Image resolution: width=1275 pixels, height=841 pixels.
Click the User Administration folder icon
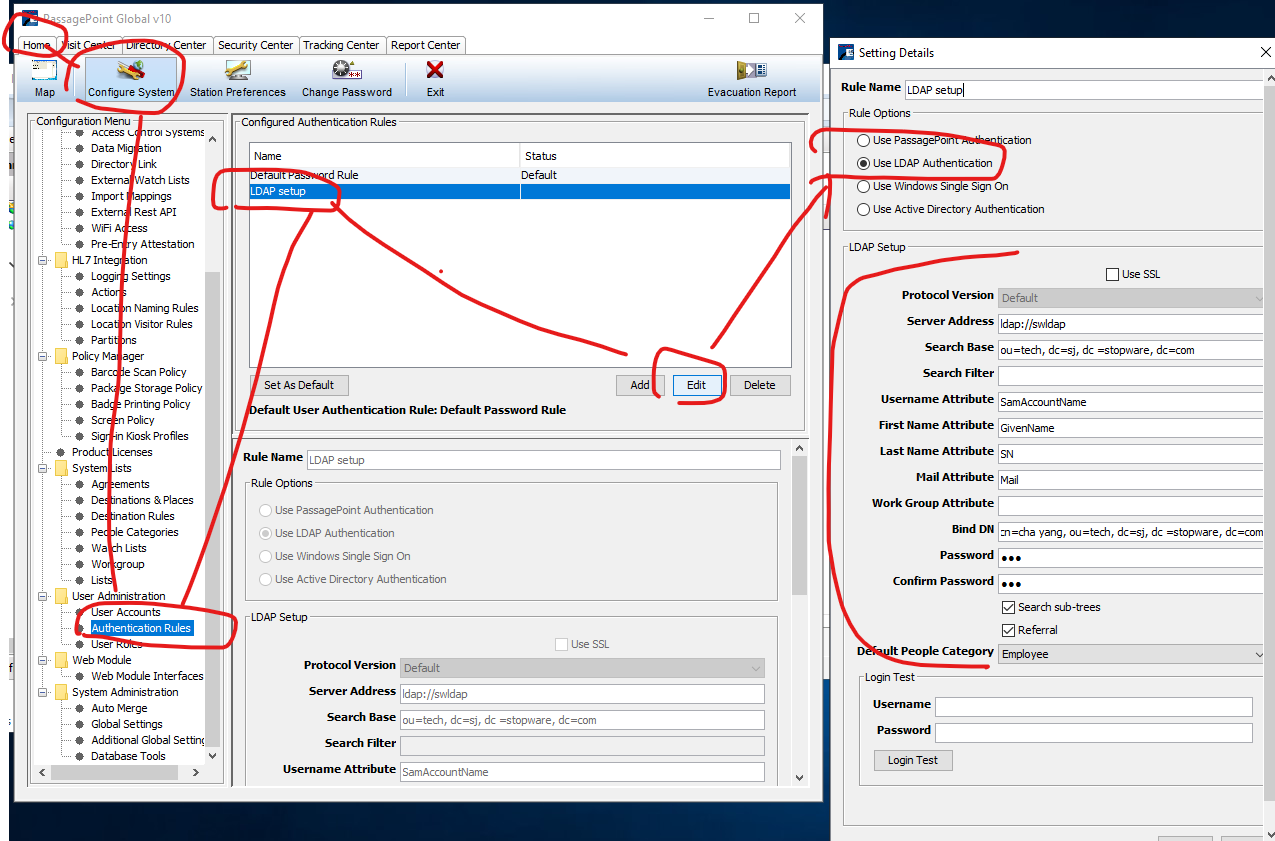(x=61, y=596)
